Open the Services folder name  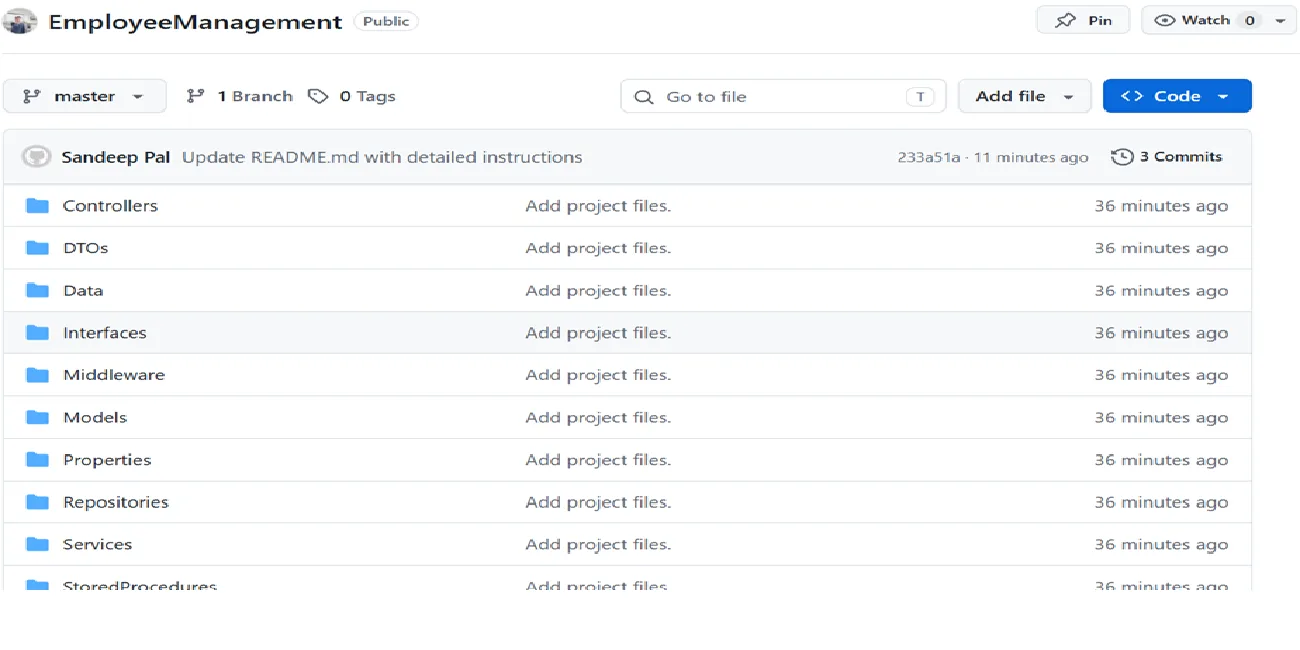(x=98, y=544)
